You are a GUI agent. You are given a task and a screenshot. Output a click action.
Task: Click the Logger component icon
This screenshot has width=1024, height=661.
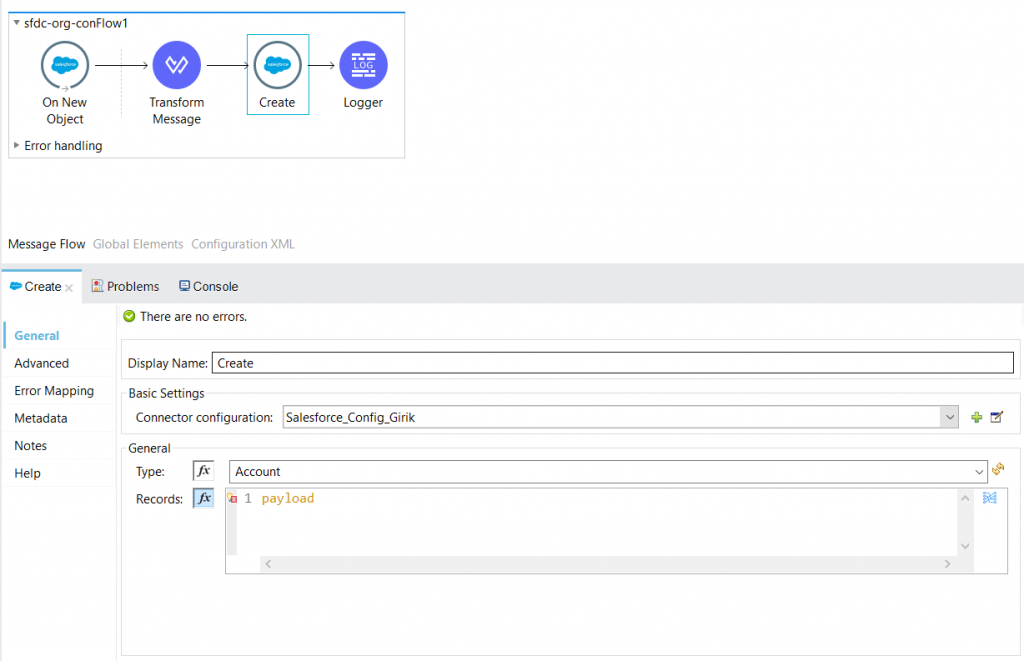click(362, 68)
